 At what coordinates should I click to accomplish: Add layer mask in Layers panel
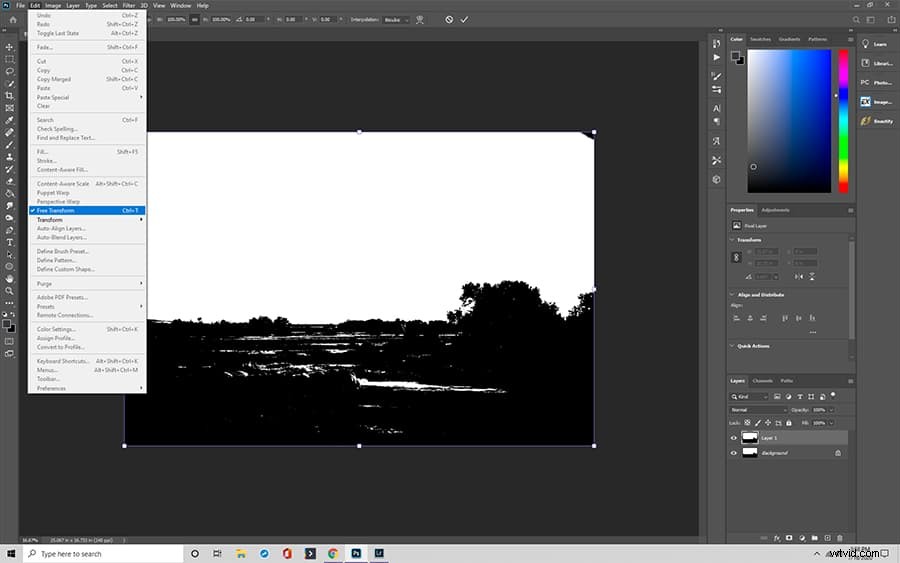tap(789, 538)
